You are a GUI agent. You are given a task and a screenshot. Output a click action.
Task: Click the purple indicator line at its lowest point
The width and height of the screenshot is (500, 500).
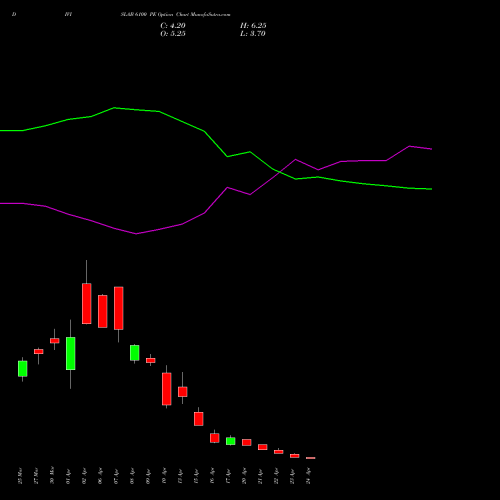pos(136,234)
